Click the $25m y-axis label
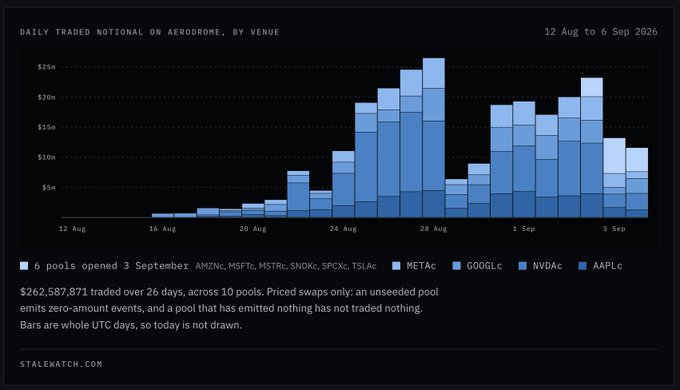Image resolution: width=680 pixels, height=390 pixels. 46,67
